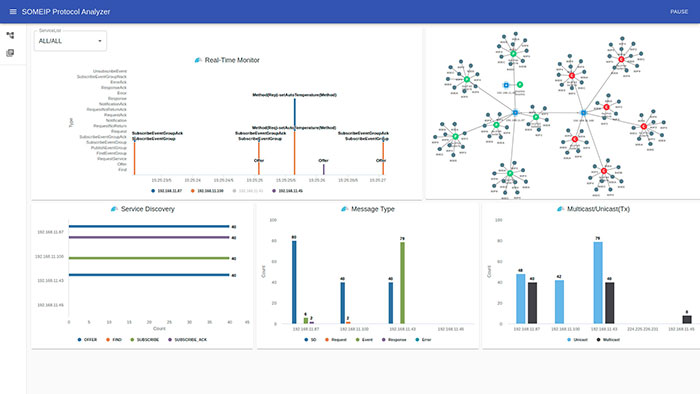Click the PAUSE button
The image size is (700, 394).
pyautogui.click(x=679, y=12)
